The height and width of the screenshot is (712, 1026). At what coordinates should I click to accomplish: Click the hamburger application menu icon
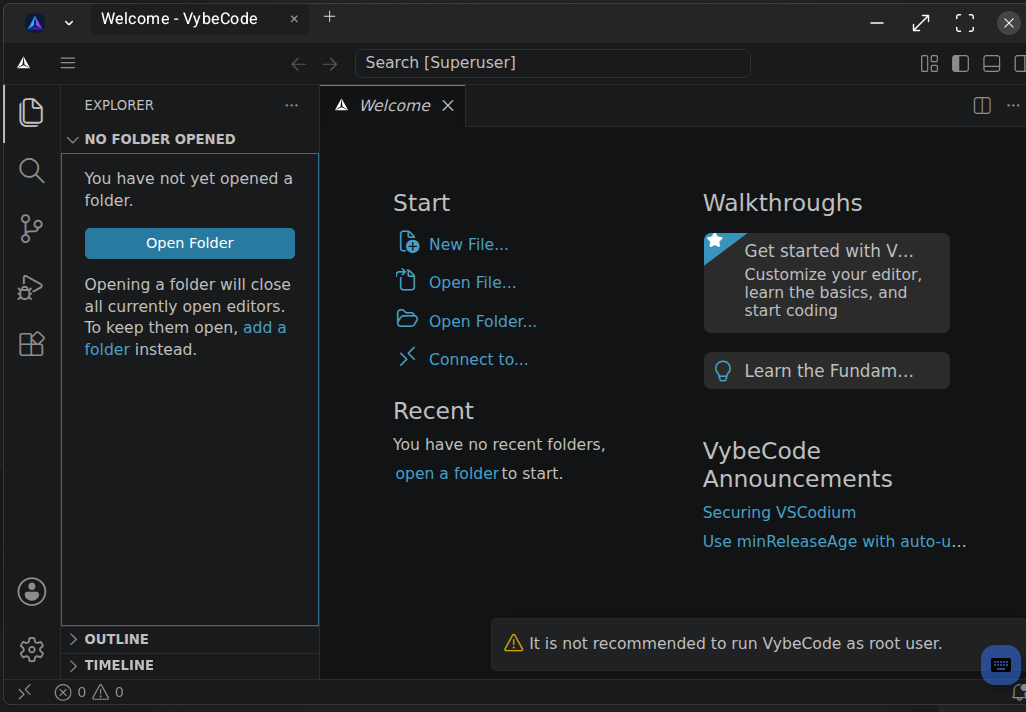(x=67, y=63)
